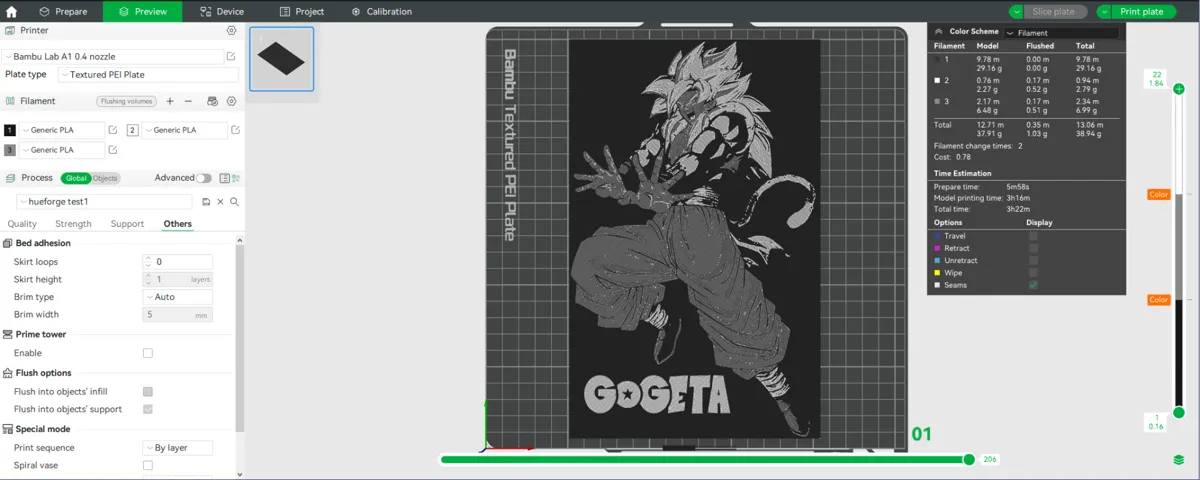Open Flushing volumes dialog
This screenshot has width=1200, height=480.
pyautogui.click(x=127, y=101)
